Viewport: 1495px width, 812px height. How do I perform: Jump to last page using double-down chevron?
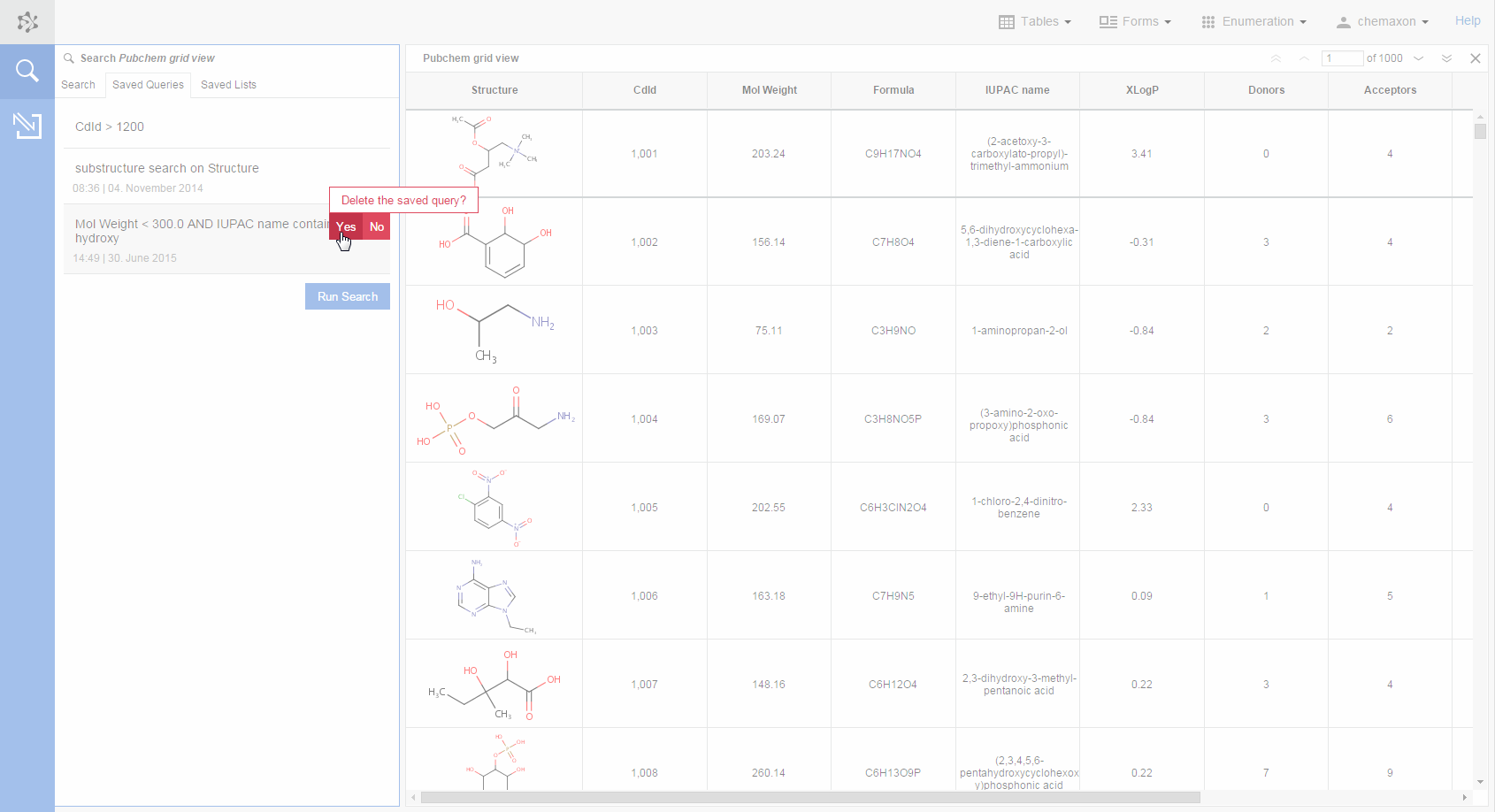pos(1447,58)
